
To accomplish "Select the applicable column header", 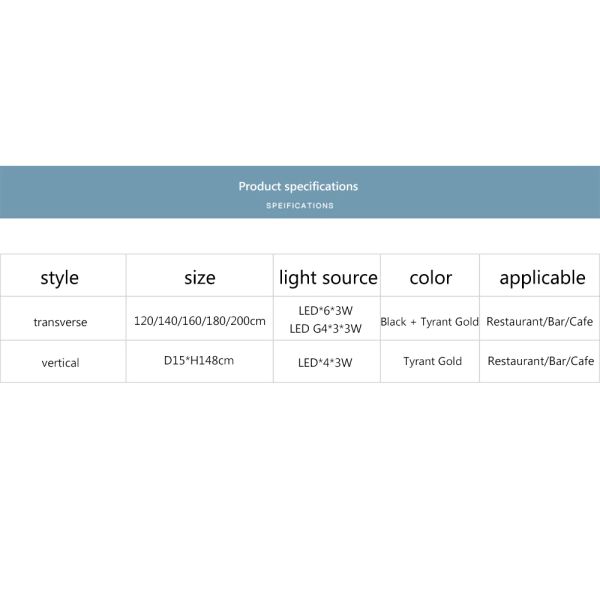I will [542, 277].
